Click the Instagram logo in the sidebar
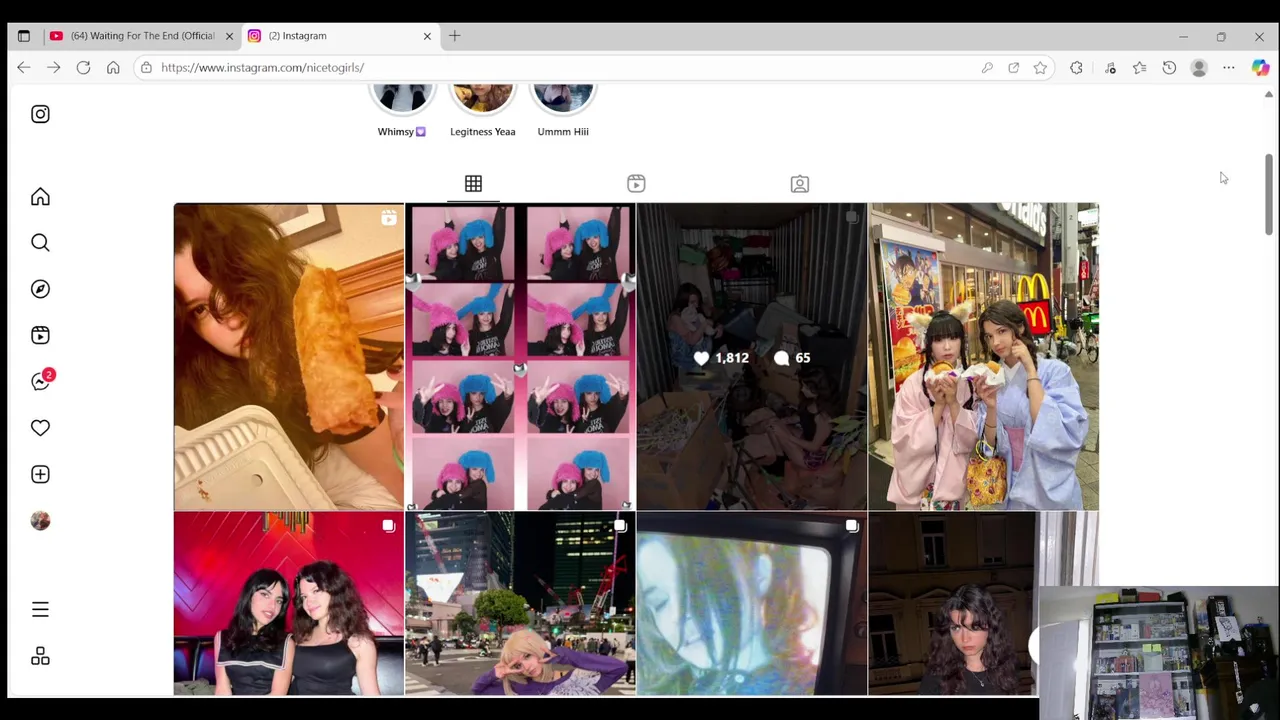The image size is (1280, 720). pos(40,114)
